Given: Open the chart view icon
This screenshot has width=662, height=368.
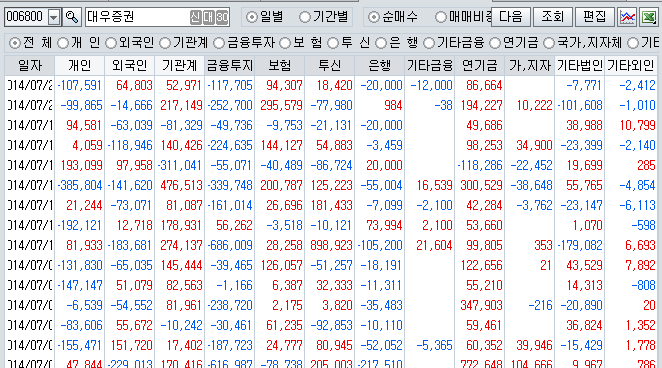Looking at the screenshot, I should pyautogui.click(x=627, y=17).
